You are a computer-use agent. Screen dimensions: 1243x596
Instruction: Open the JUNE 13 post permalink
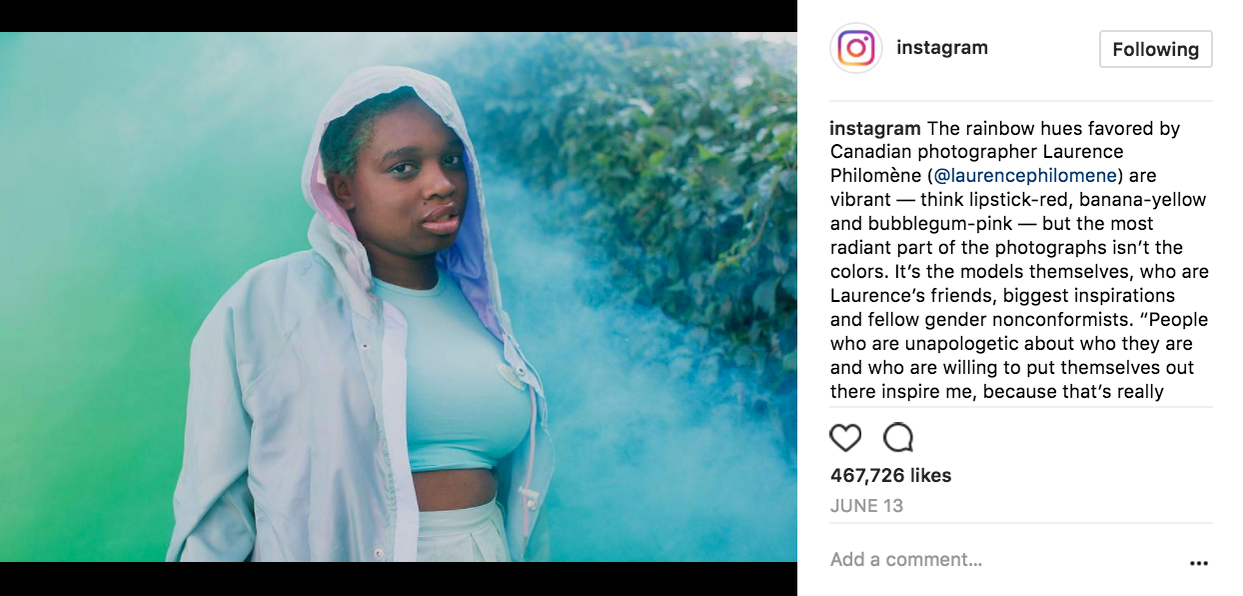(x=867, y=506)
